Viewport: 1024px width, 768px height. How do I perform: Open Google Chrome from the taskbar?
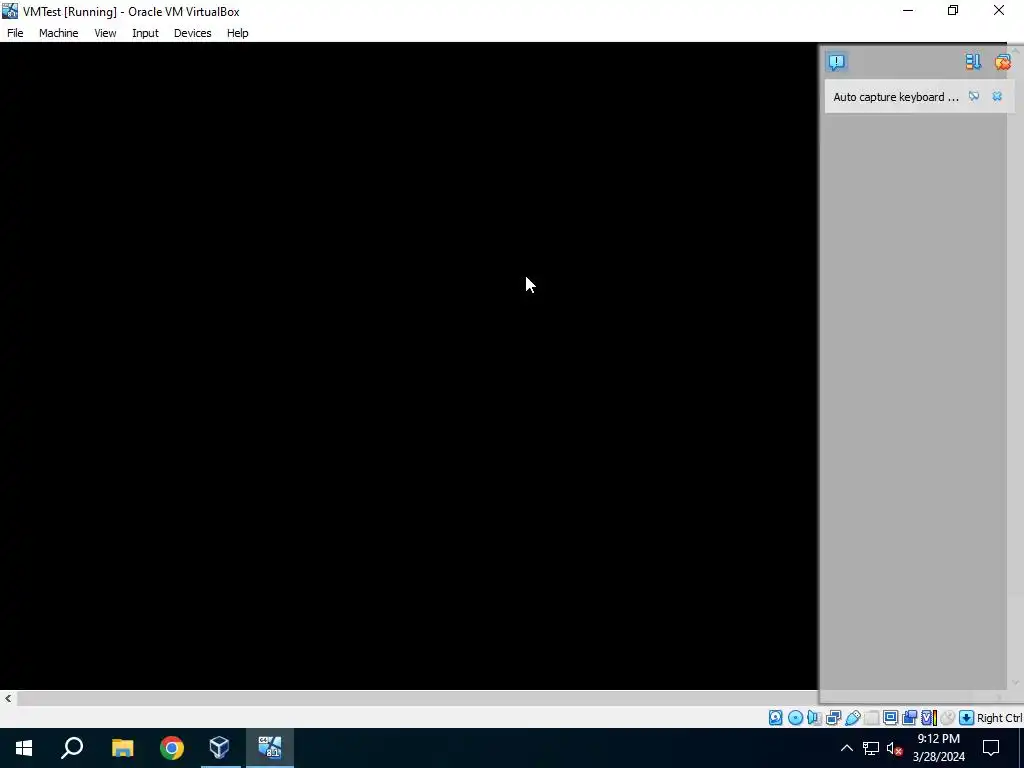tap(171, 748)
